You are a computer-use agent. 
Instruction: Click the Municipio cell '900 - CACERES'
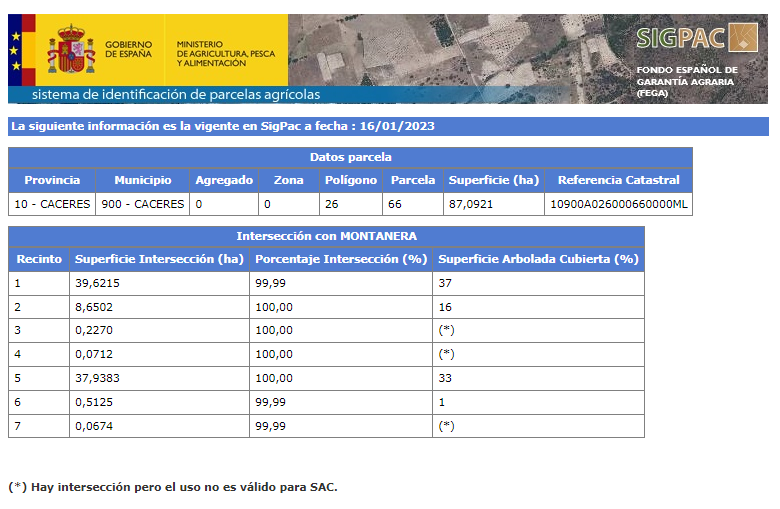(x=142, y=204)
